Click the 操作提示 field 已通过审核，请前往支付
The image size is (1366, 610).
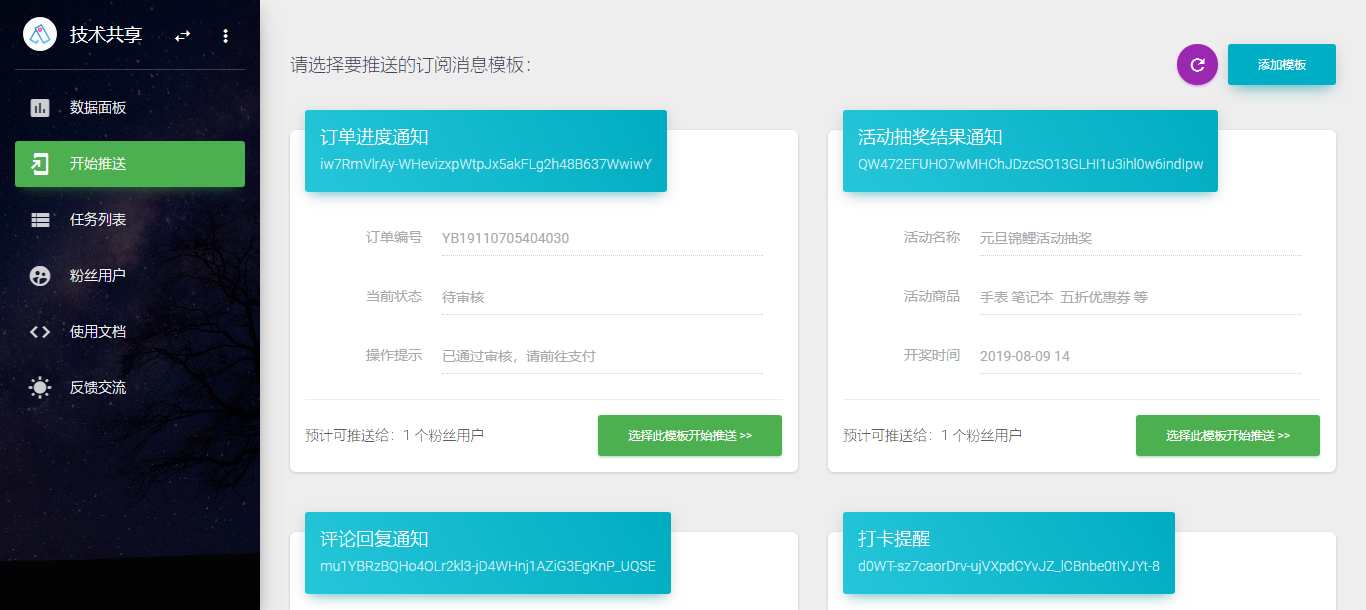point(602,356)
